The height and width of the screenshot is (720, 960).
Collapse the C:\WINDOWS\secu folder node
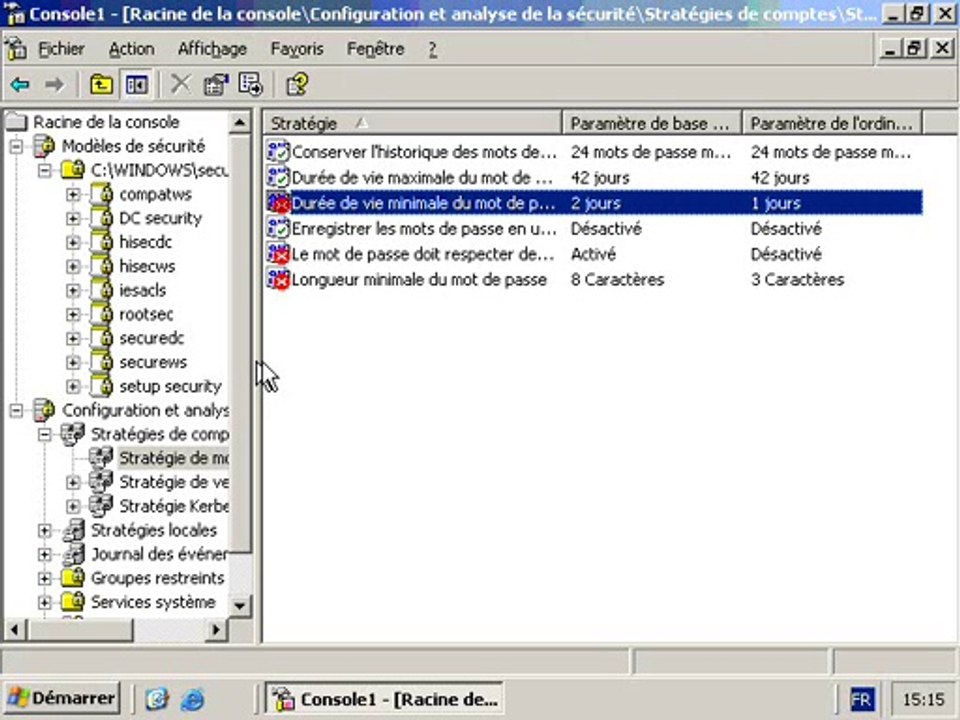tap(45, 170)
